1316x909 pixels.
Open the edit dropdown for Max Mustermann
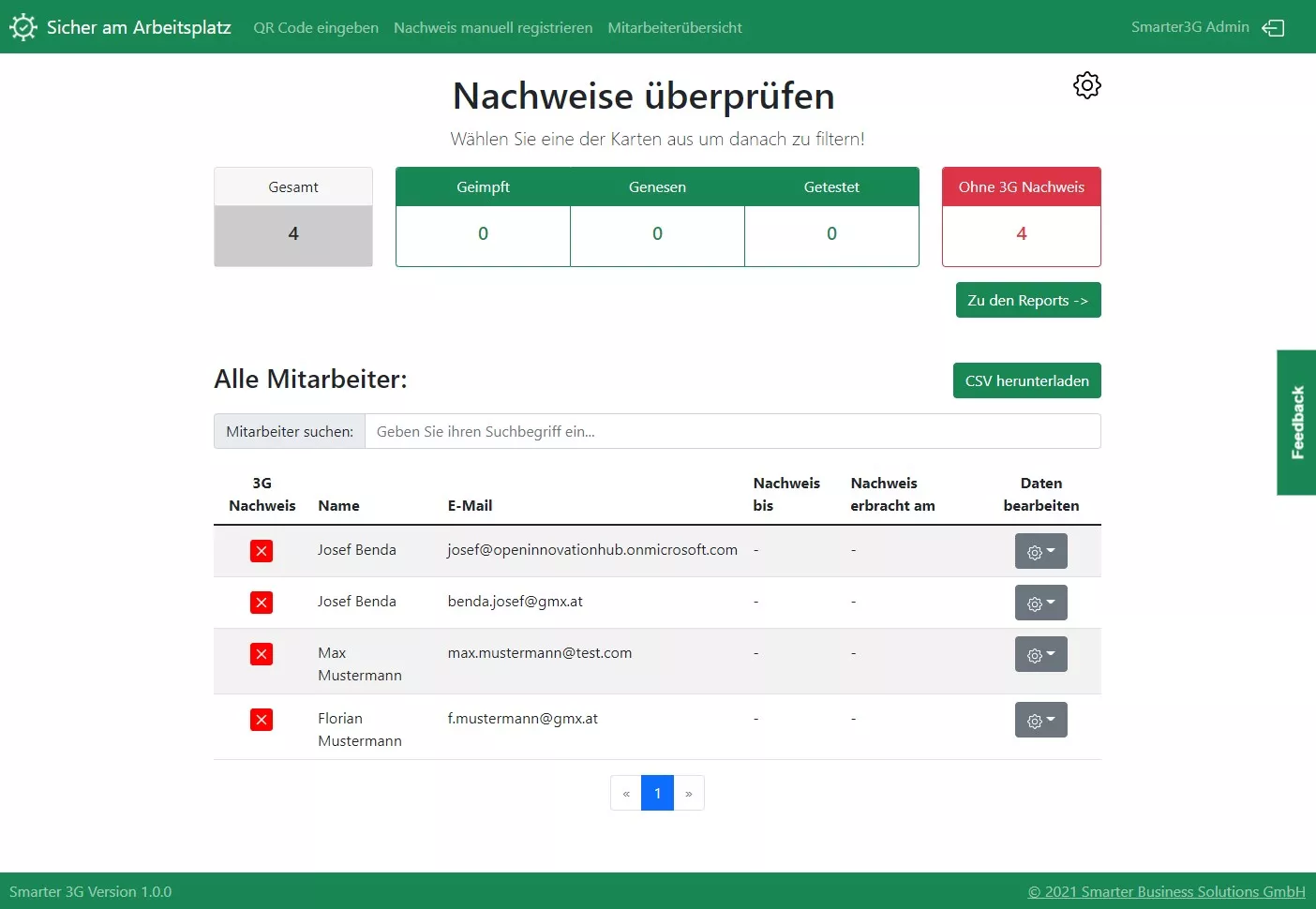[x=1040, y=654]
